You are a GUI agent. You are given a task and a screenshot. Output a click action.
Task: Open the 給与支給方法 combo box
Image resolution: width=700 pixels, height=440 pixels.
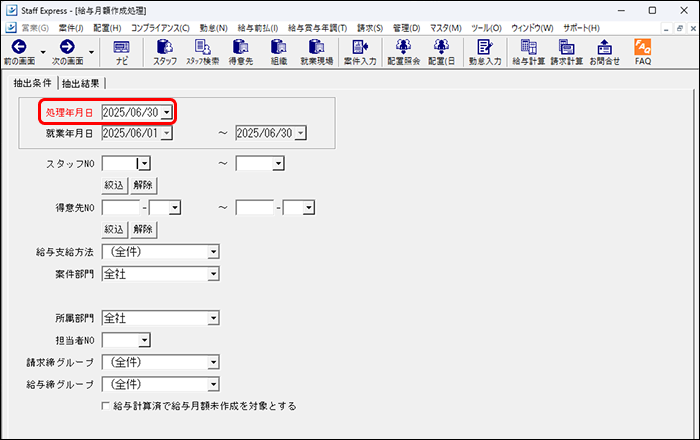click(x=161, y=252)
